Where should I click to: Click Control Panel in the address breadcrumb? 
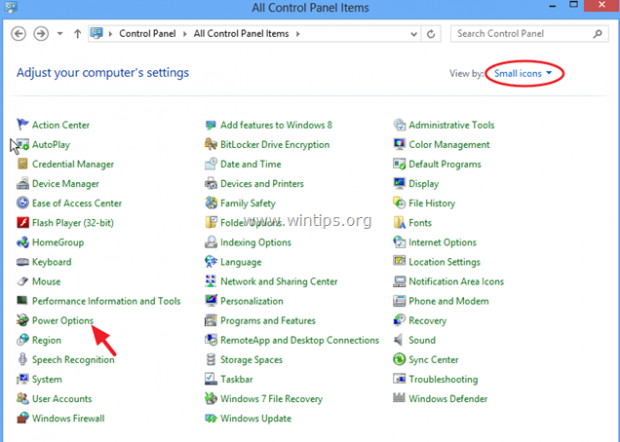coord(148,34)
